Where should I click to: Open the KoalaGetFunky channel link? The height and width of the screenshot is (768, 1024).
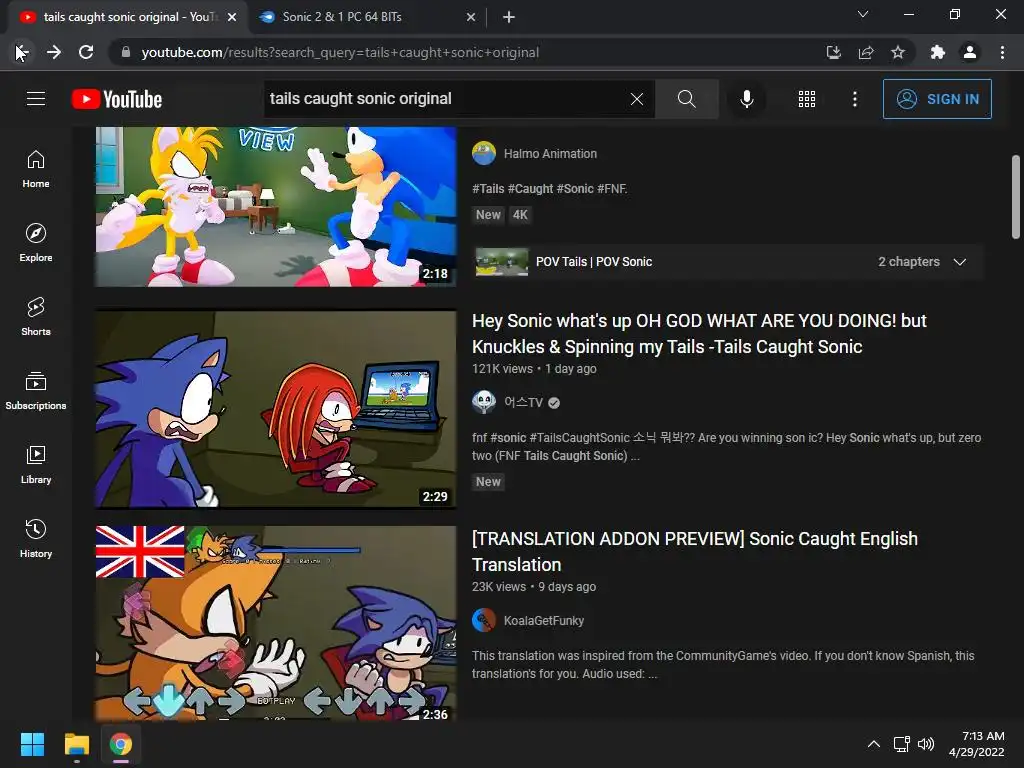click(x=543, y=620)
